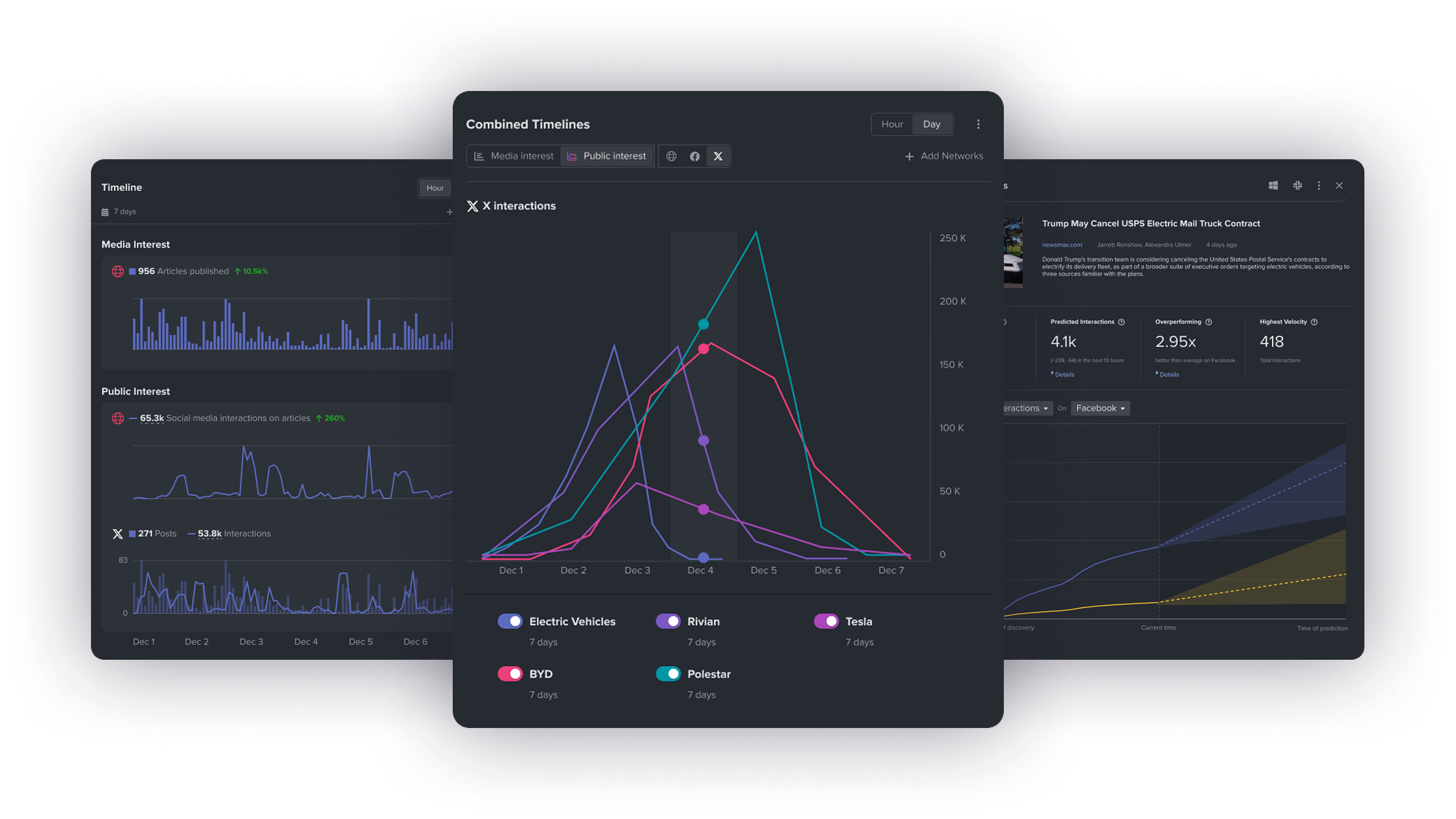This screenshot has height=819, width=1456.
Task: Toggle off Rivian series
Action: [x=668, y=621]
